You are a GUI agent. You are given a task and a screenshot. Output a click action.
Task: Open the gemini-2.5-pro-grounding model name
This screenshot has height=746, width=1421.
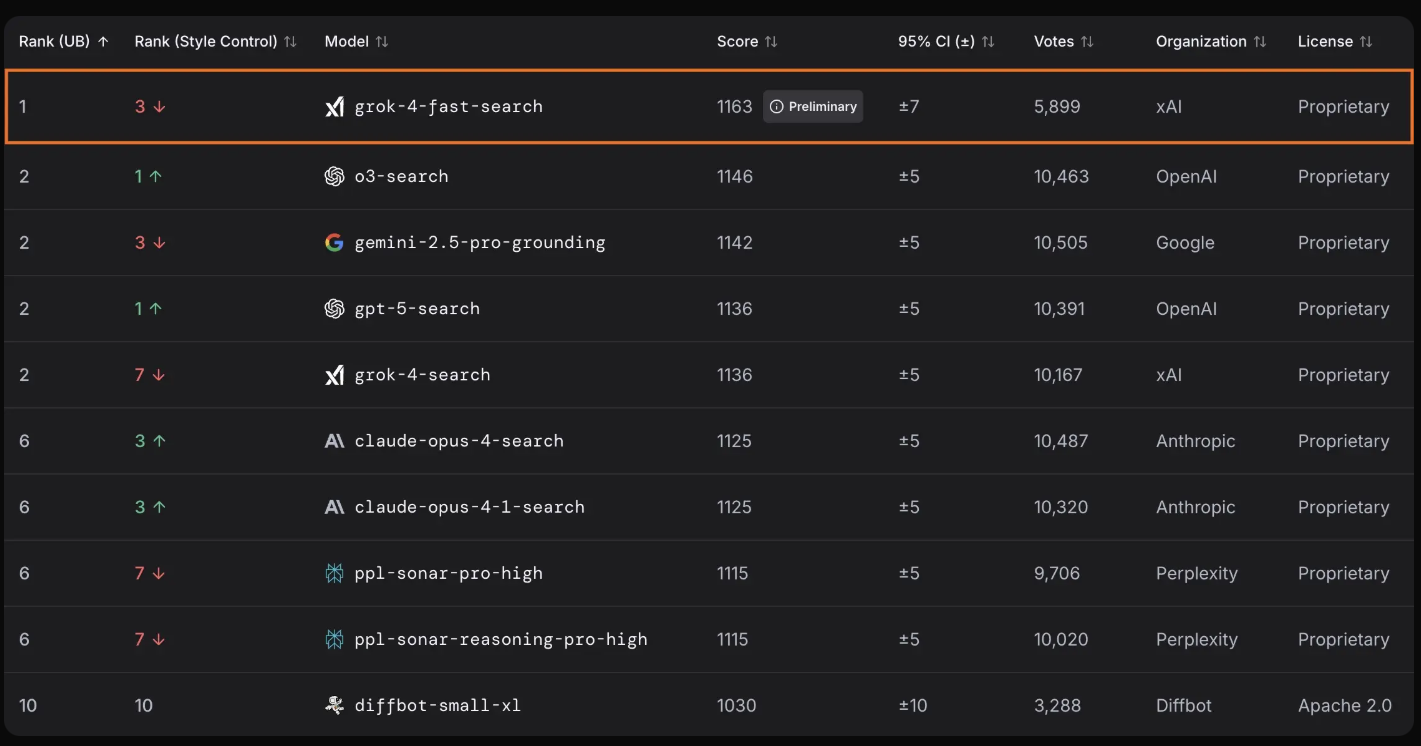click(480, 243)
